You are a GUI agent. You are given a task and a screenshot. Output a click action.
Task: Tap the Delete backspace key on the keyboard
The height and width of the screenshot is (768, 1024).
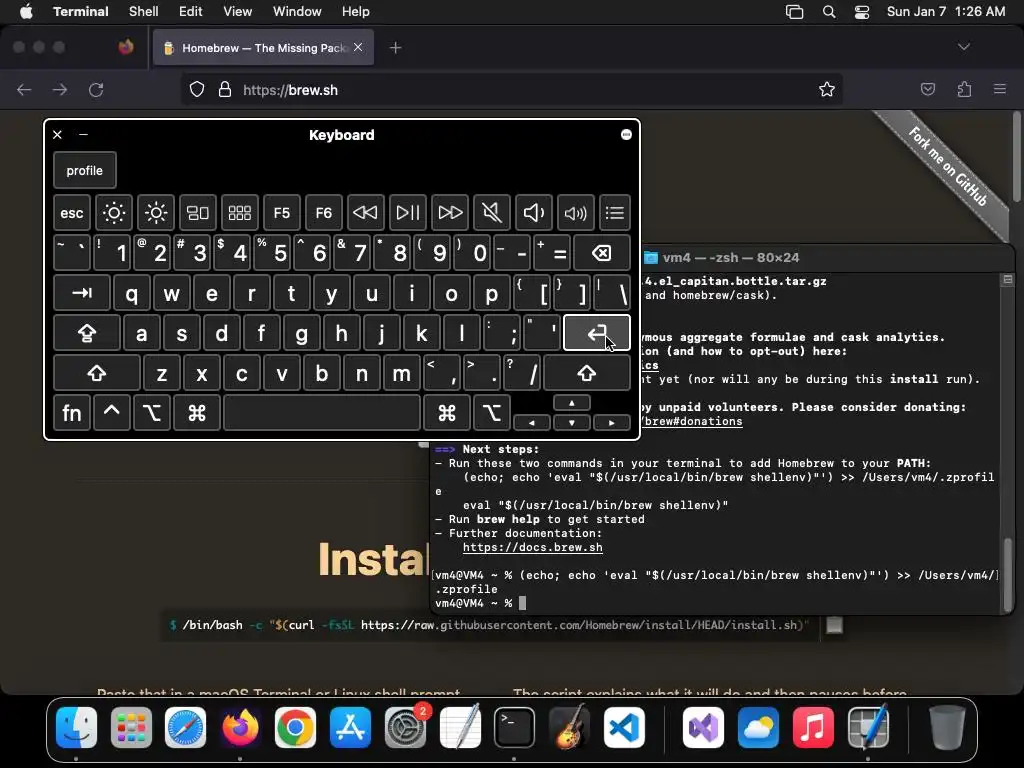click(601, 253)
